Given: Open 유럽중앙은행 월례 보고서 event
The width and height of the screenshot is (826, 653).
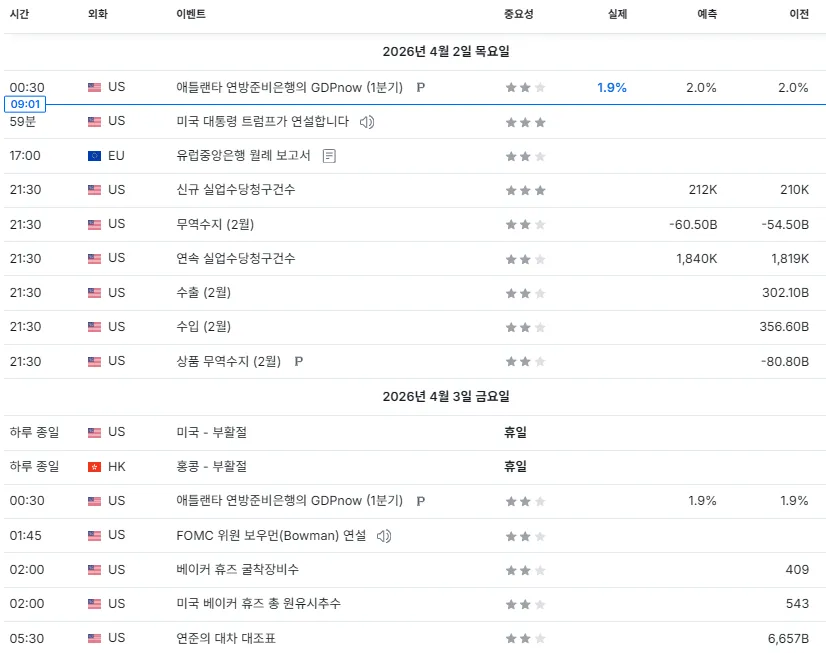Looking at the screenshot, I should (243, 155).
